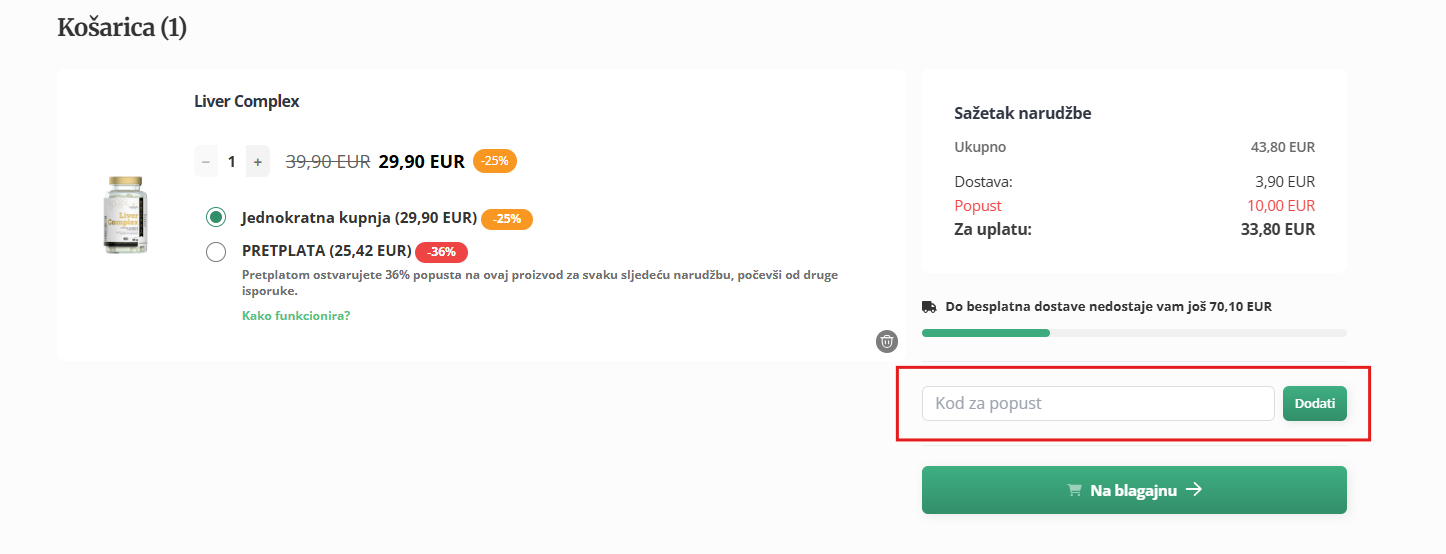Viewport: 1446px width, 554px height.
Task: Increase quantity with the plus button
Action: [x=258, y=161]
